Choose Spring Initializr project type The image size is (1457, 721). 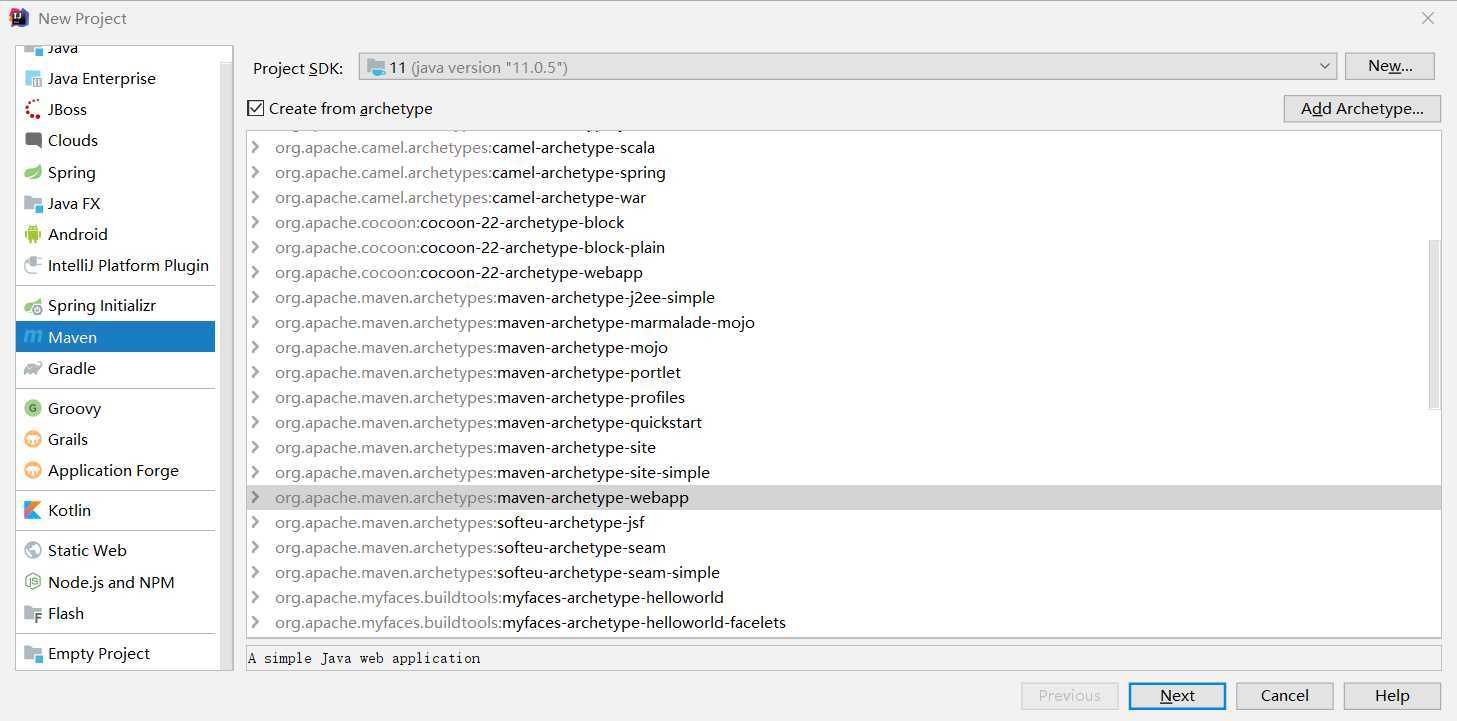116,305
